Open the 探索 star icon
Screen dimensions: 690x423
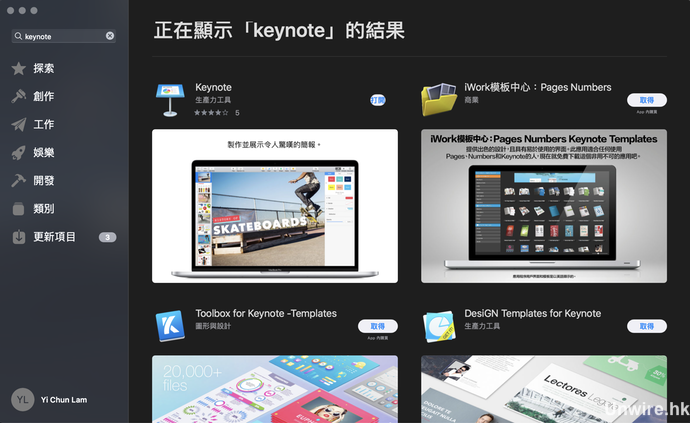pos(18,69)
